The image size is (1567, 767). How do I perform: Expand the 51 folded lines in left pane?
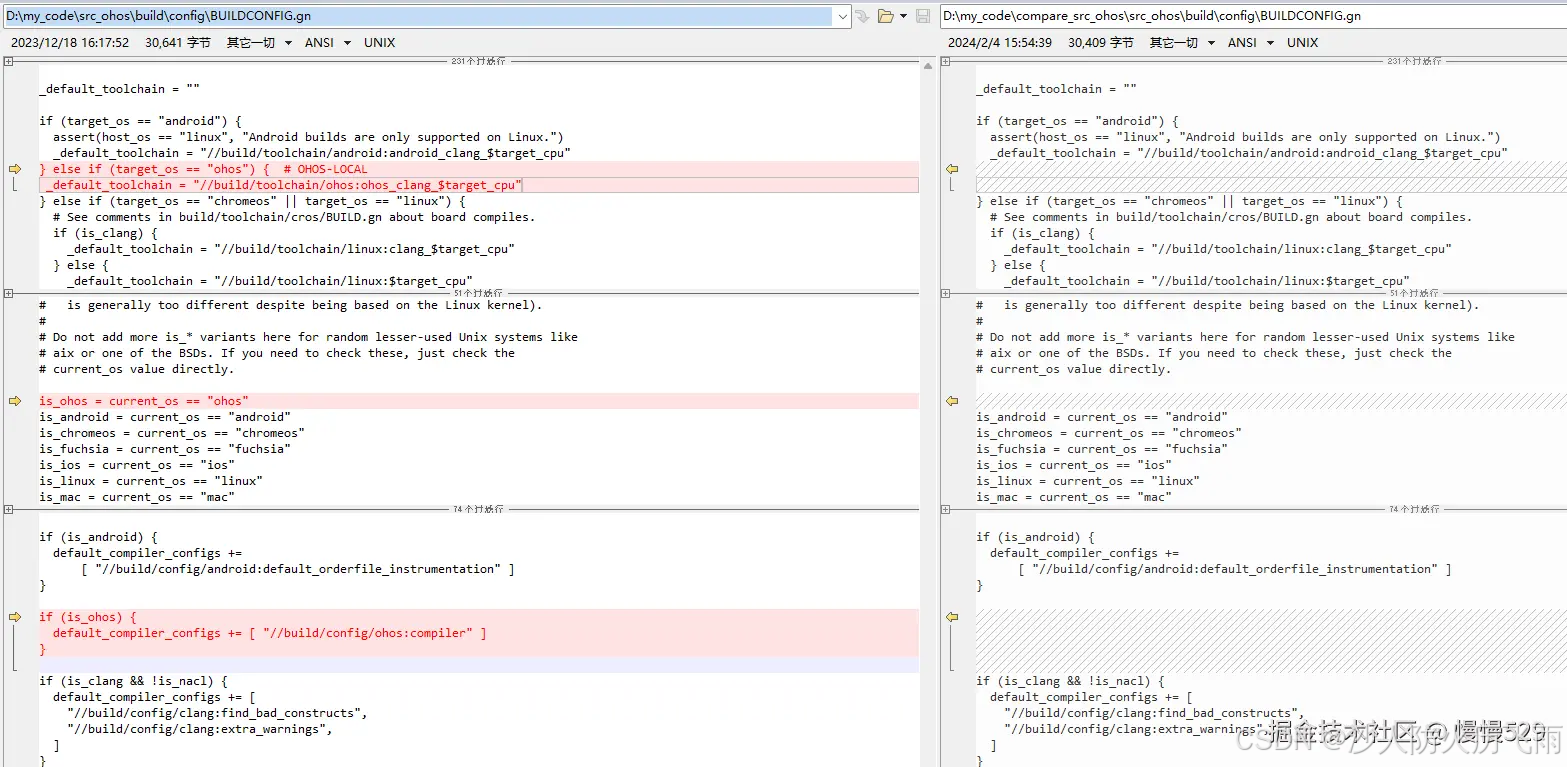8,293
